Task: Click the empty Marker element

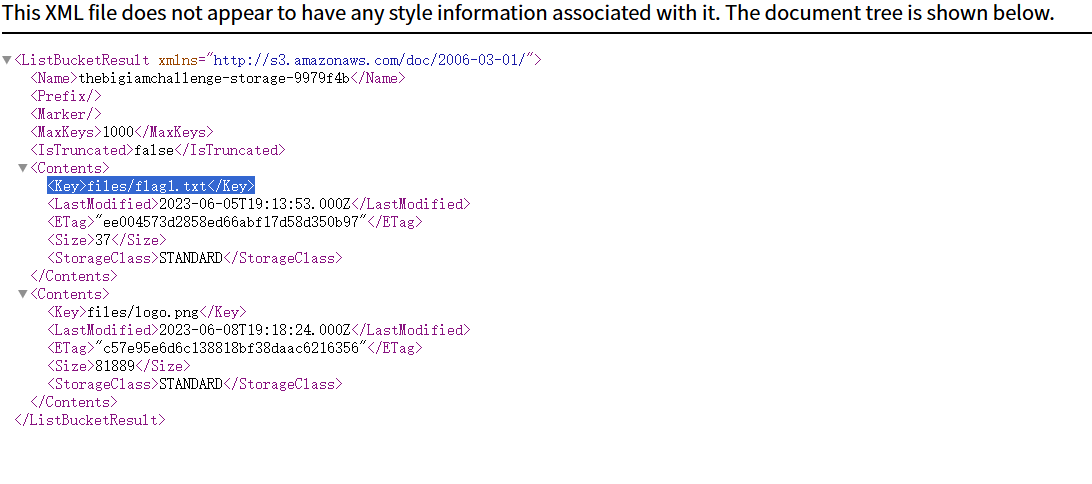Action: (x=66, y=114)
